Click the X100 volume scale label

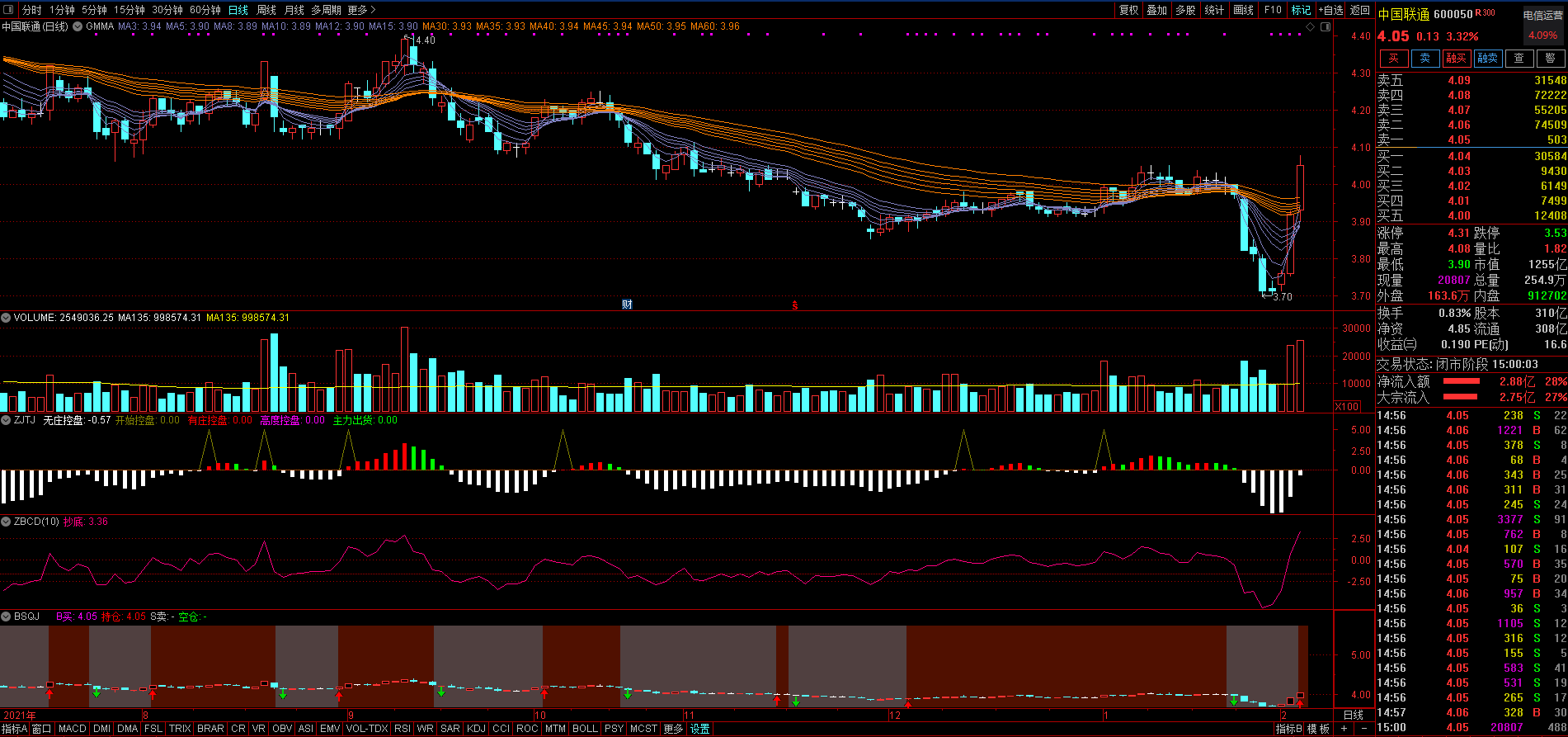[x=1348, y=407]
